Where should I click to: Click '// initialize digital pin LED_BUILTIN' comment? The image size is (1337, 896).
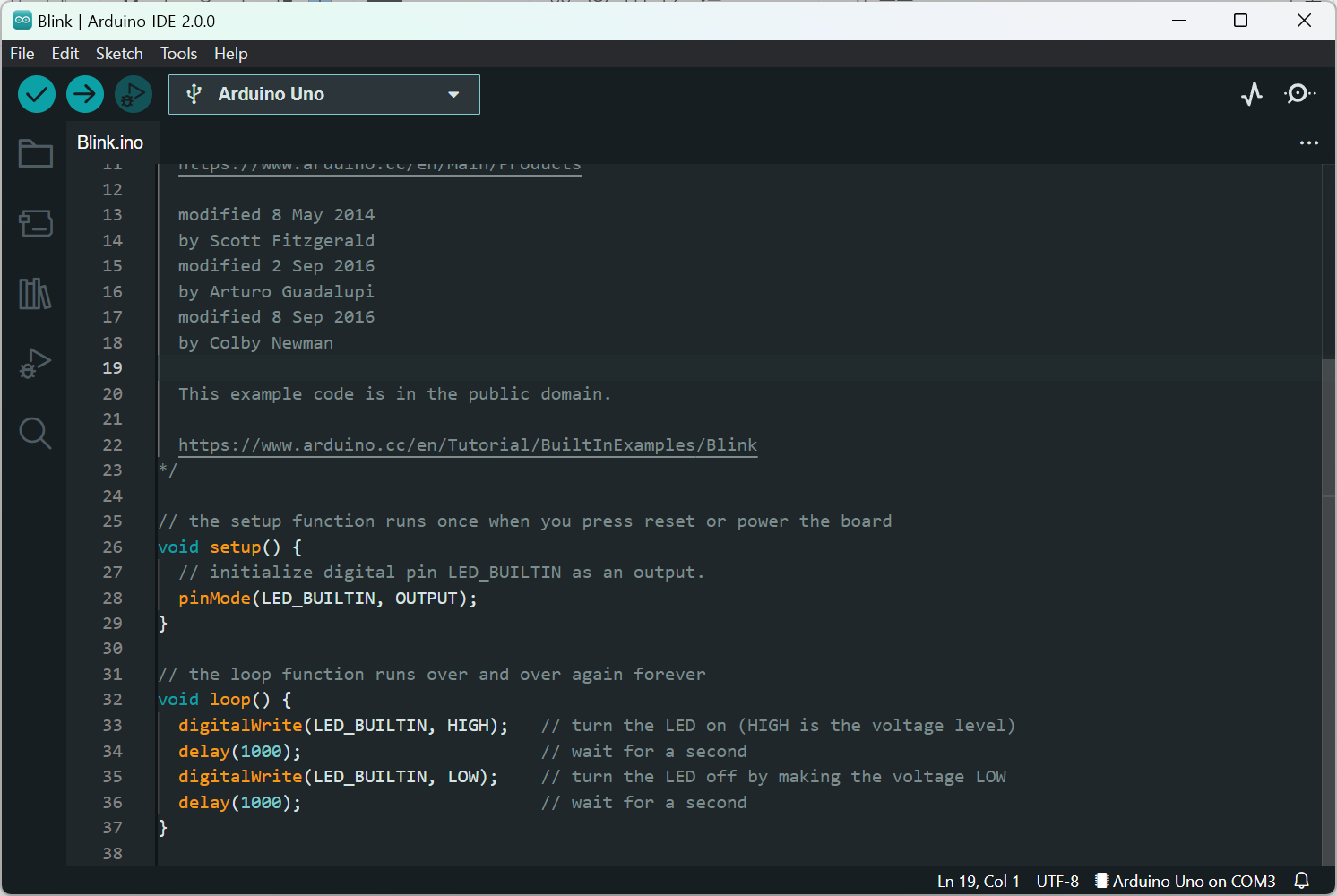point(442,572)
